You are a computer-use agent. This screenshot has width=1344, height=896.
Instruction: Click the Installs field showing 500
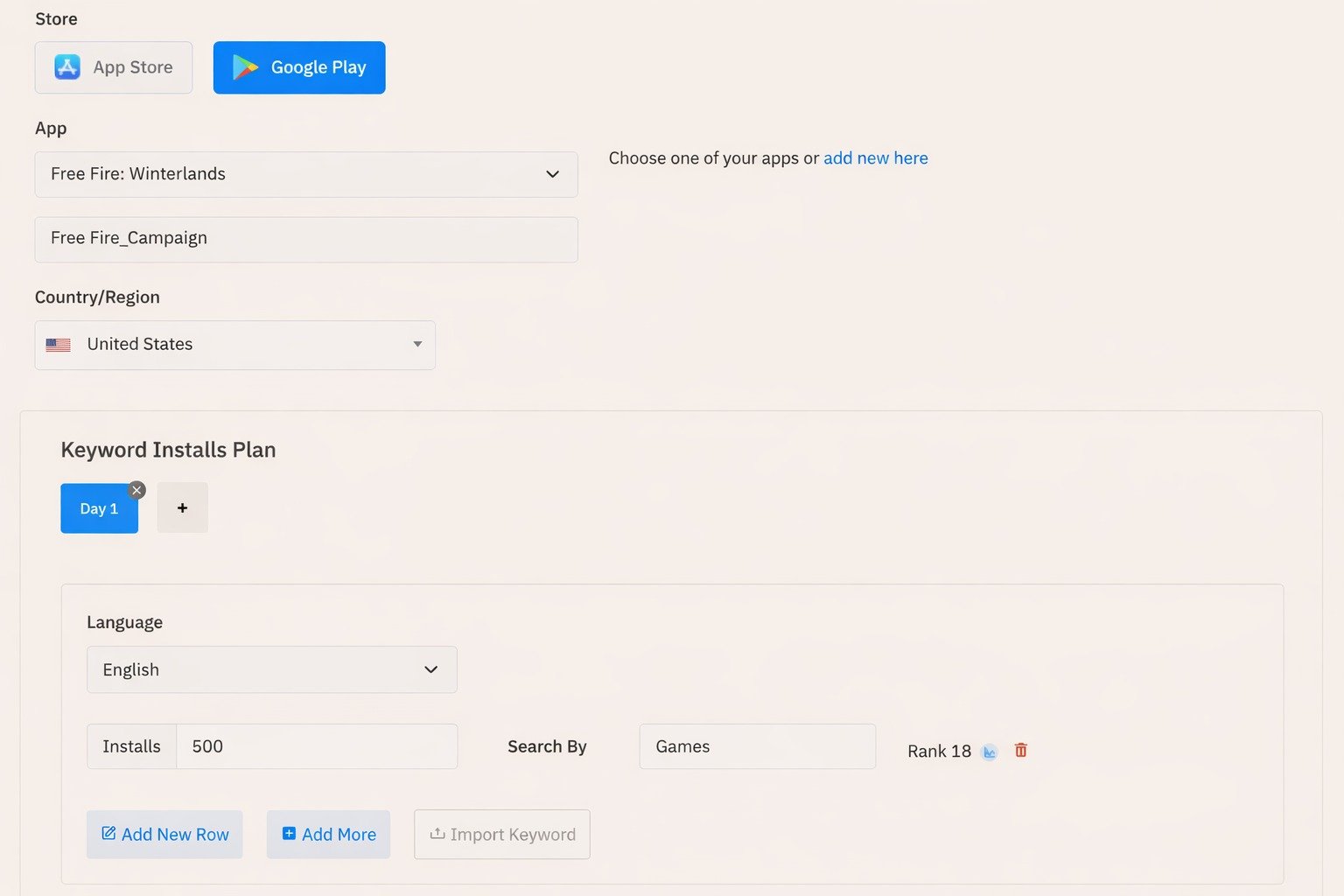tap(316, 746)
